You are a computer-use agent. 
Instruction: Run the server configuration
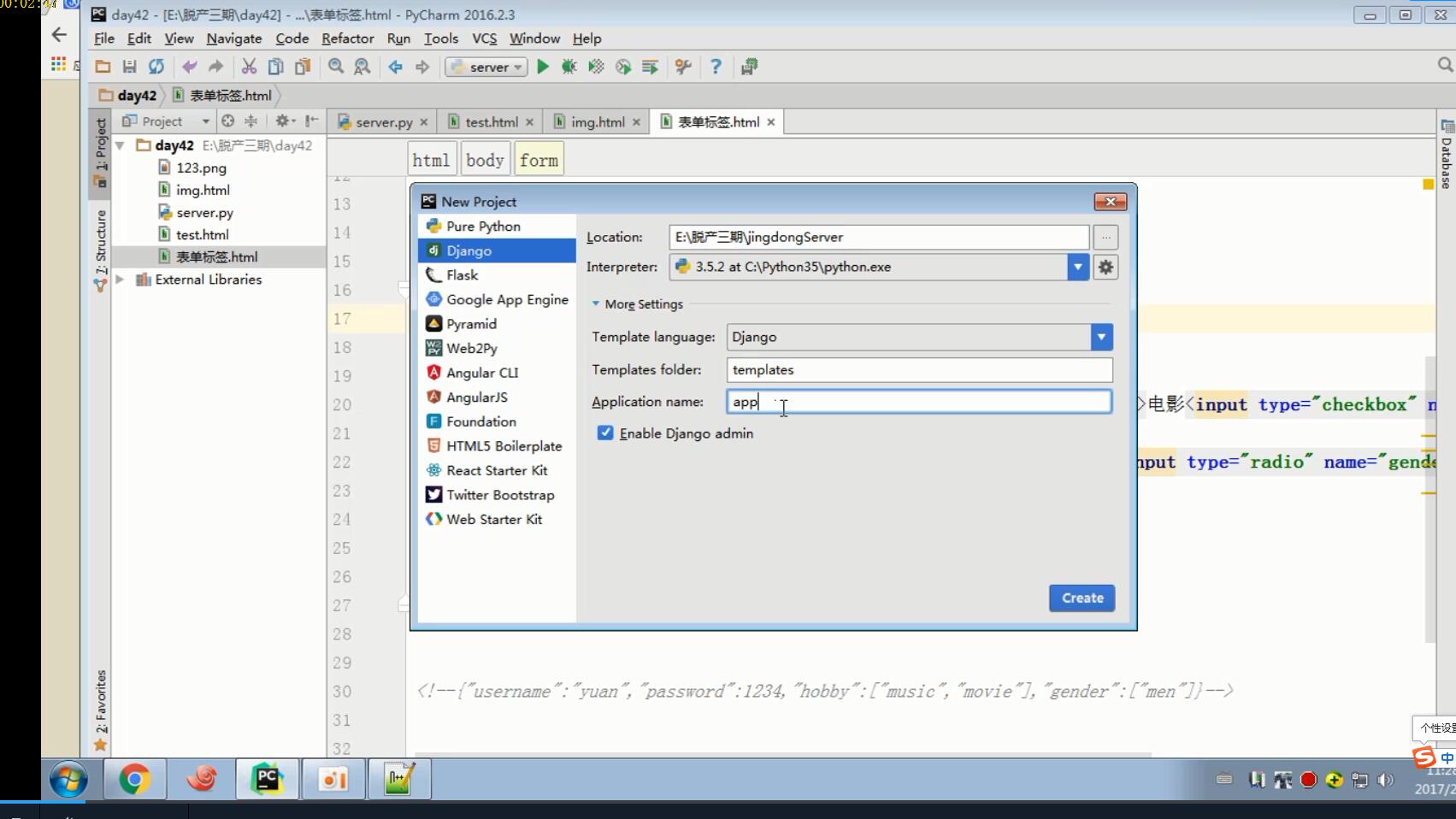542,67
